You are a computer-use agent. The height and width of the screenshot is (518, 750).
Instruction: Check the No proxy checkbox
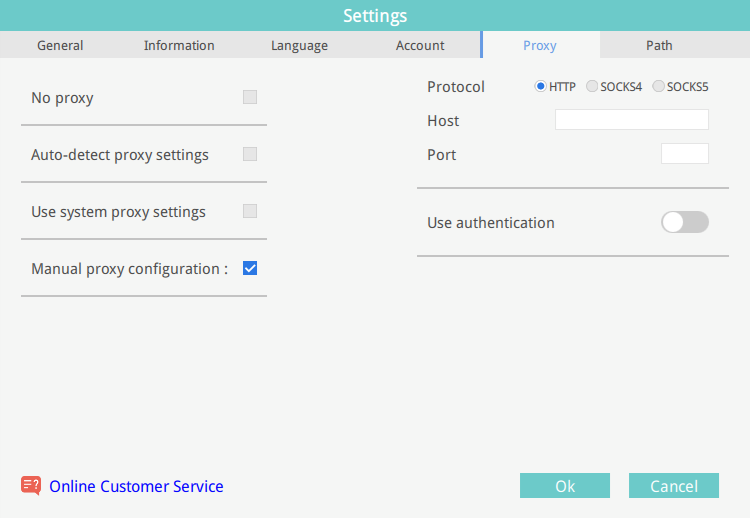click(x=250, y=97)
